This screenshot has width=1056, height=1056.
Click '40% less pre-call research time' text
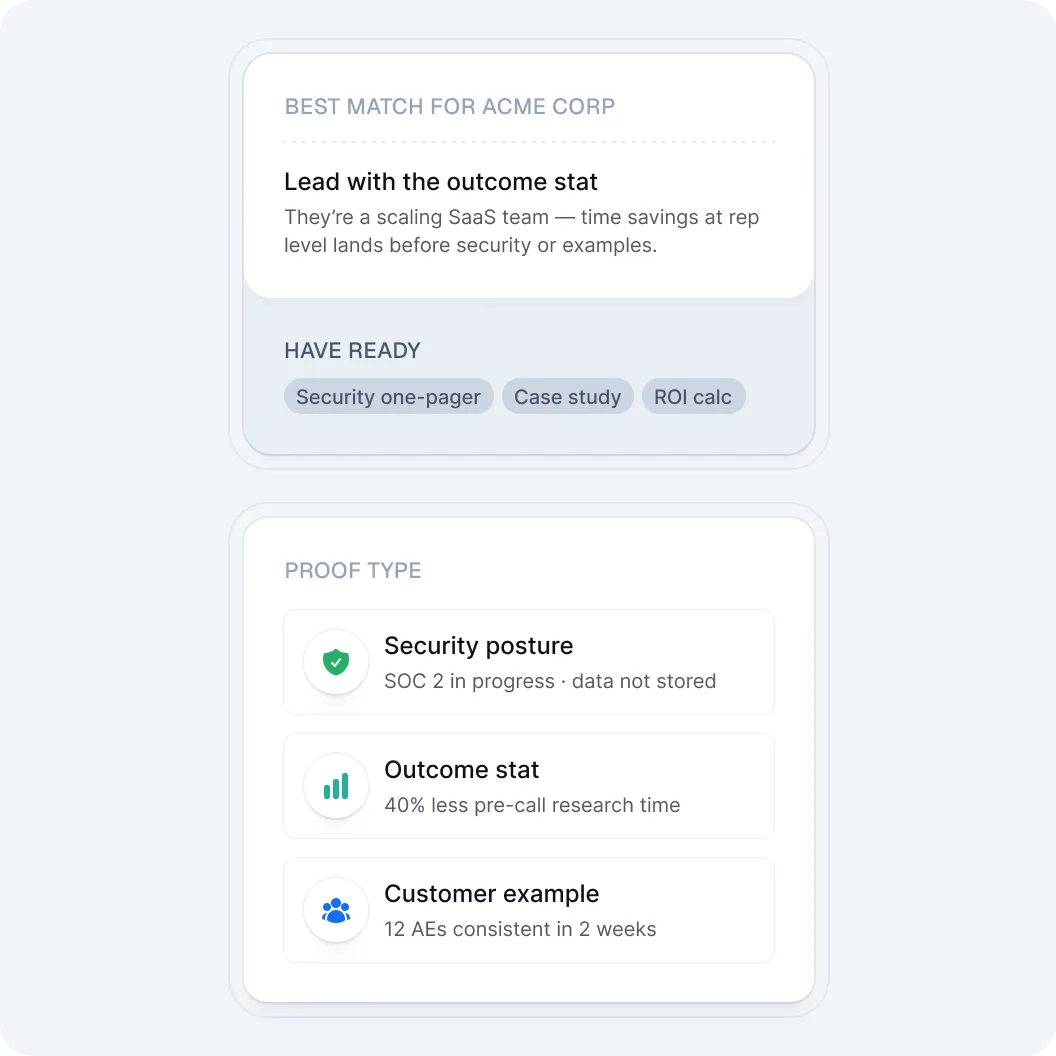click(532, 805)
